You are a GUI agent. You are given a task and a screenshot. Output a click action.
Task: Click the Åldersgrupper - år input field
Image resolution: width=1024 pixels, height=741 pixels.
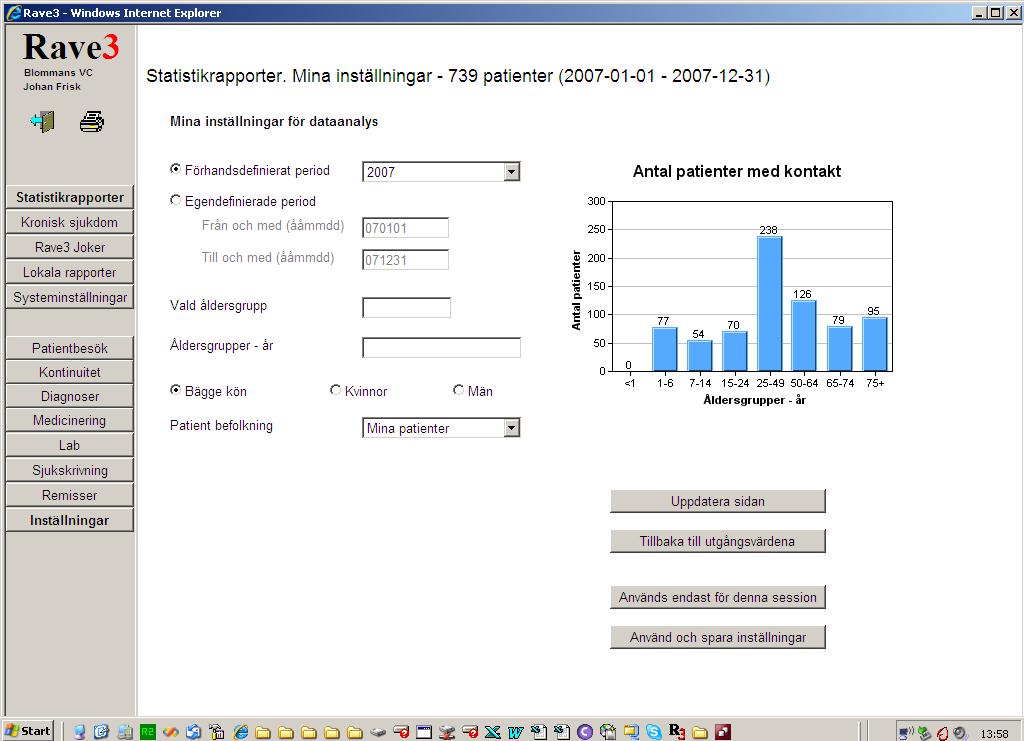pos(441,347)
